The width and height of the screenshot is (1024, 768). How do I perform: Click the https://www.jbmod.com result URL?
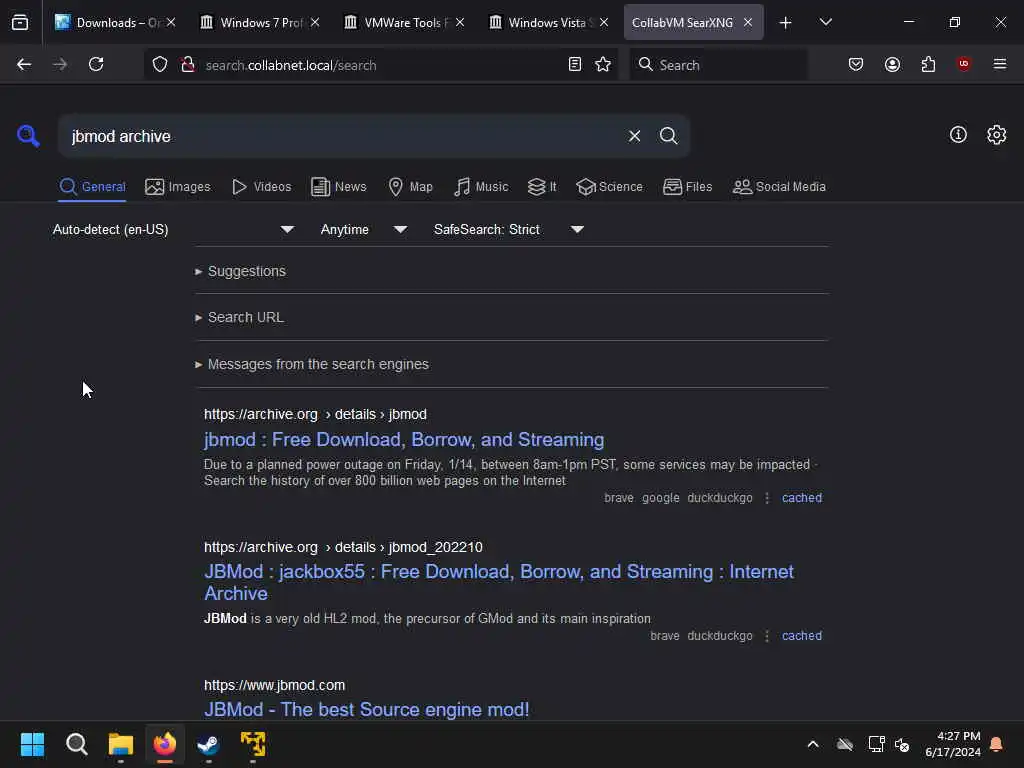tap(274, 685)
